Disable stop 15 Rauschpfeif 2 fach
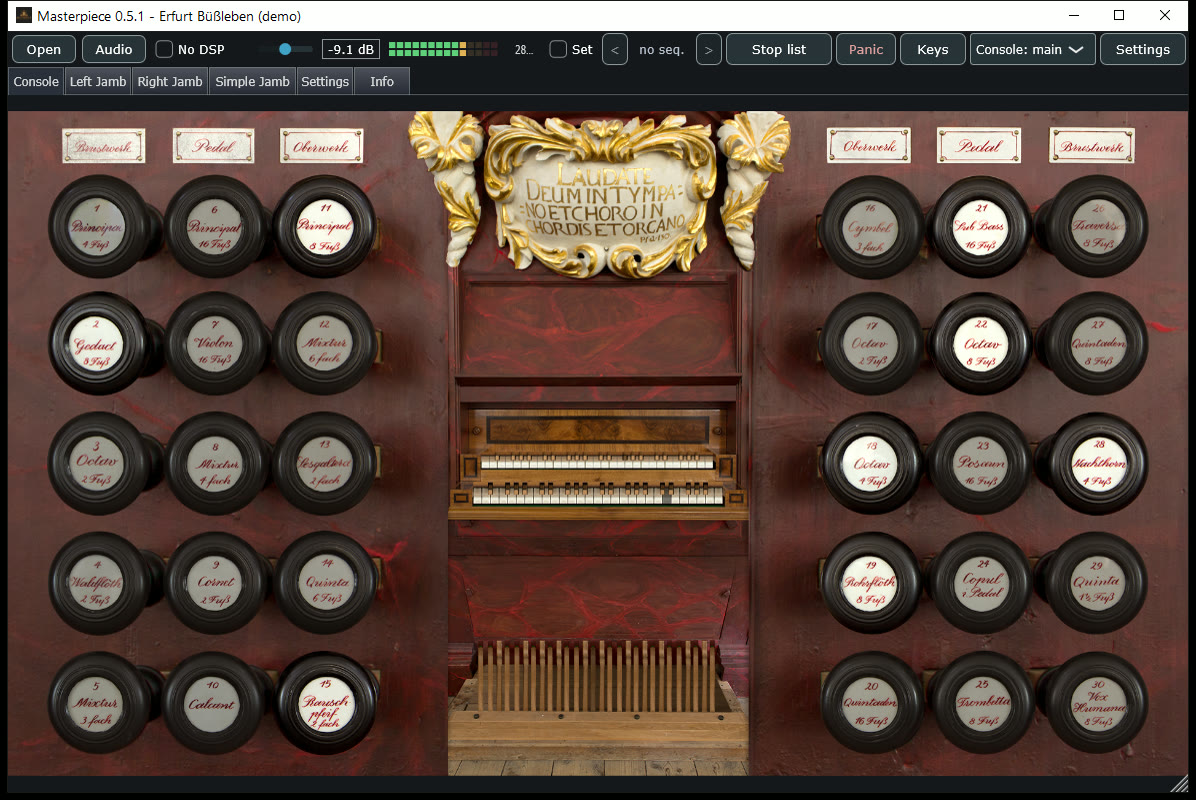 pos(326,703)
